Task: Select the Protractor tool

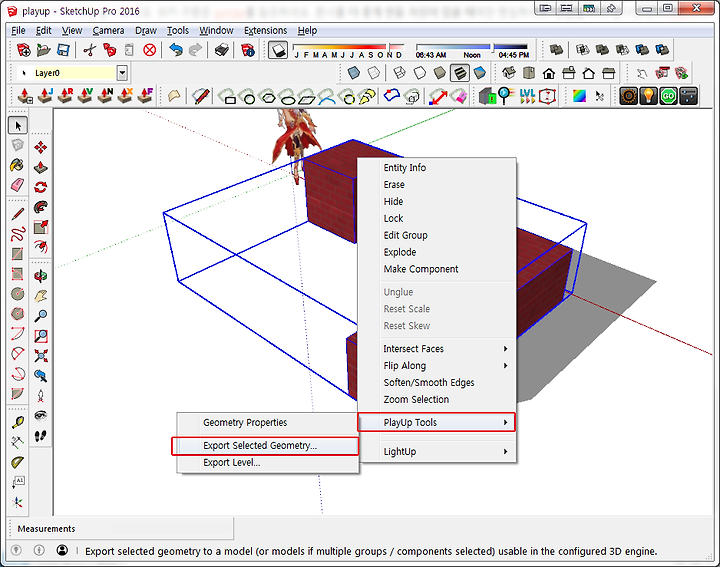Action: point(17,462)
